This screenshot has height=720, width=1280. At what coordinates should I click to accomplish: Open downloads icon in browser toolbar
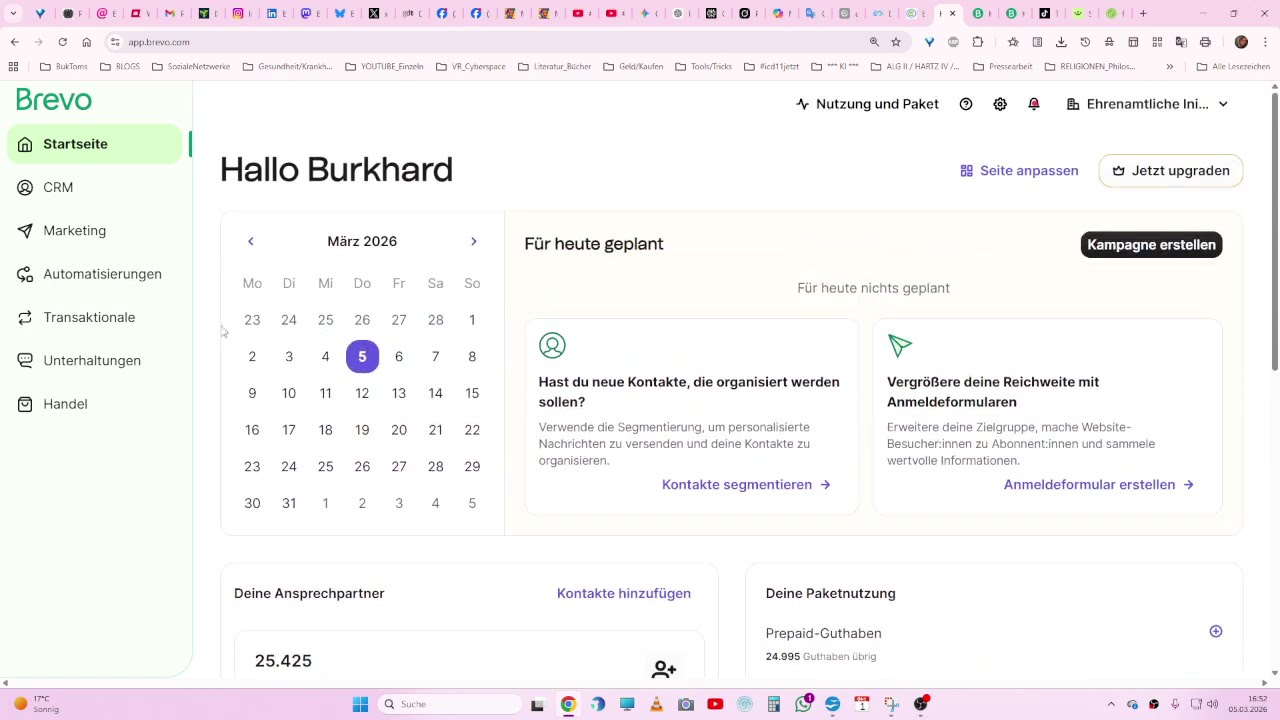pyautogui.click(x=1061, y=42)
